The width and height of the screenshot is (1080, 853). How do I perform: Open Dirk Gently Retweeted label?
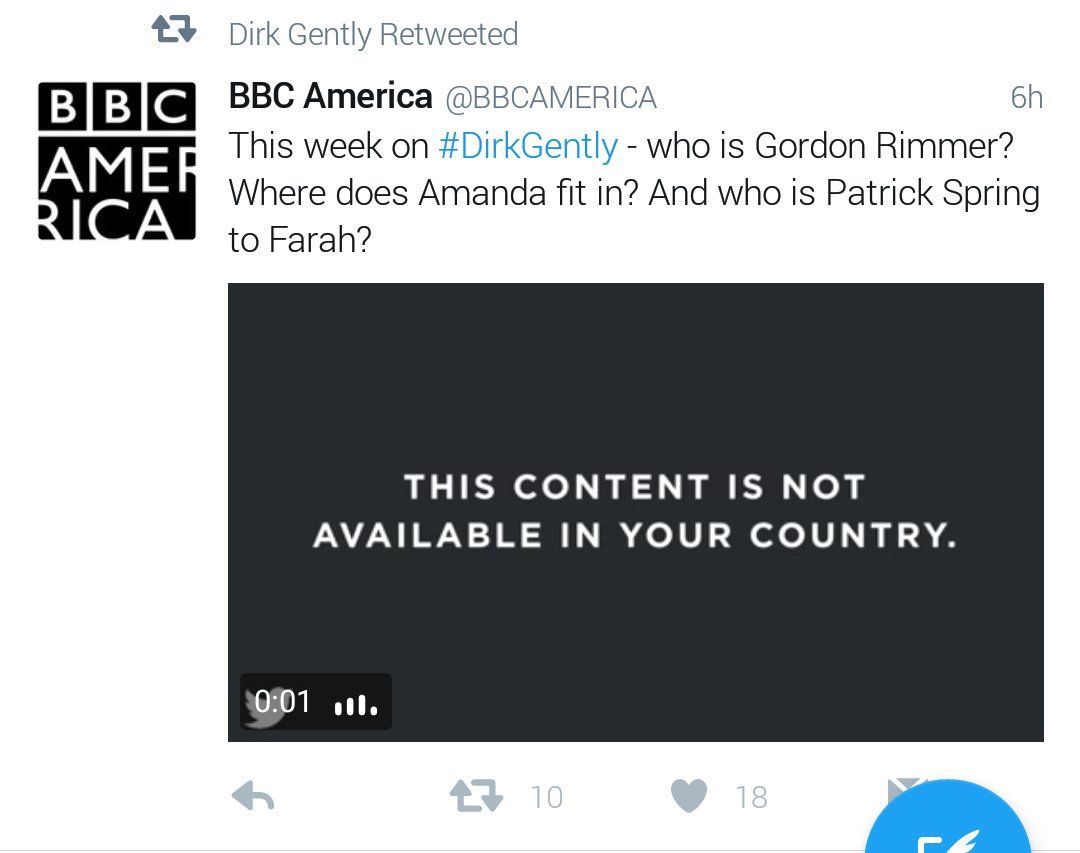tap(373, 34)
